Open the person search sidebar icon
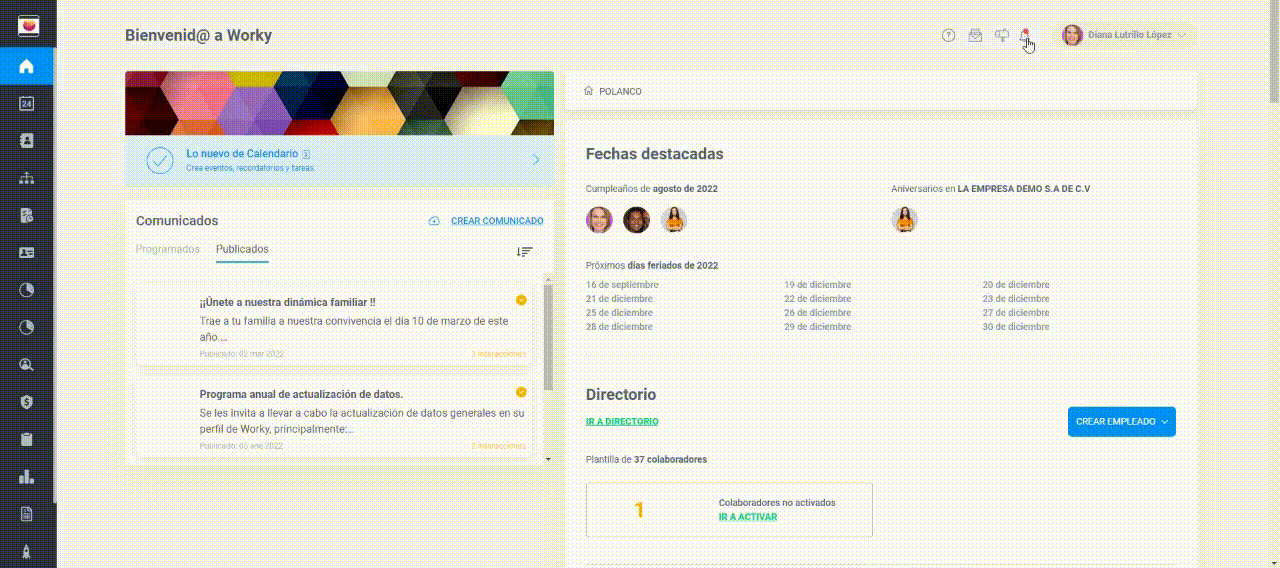The height and width of the screenshot is (568, 1280). (27, 364)
